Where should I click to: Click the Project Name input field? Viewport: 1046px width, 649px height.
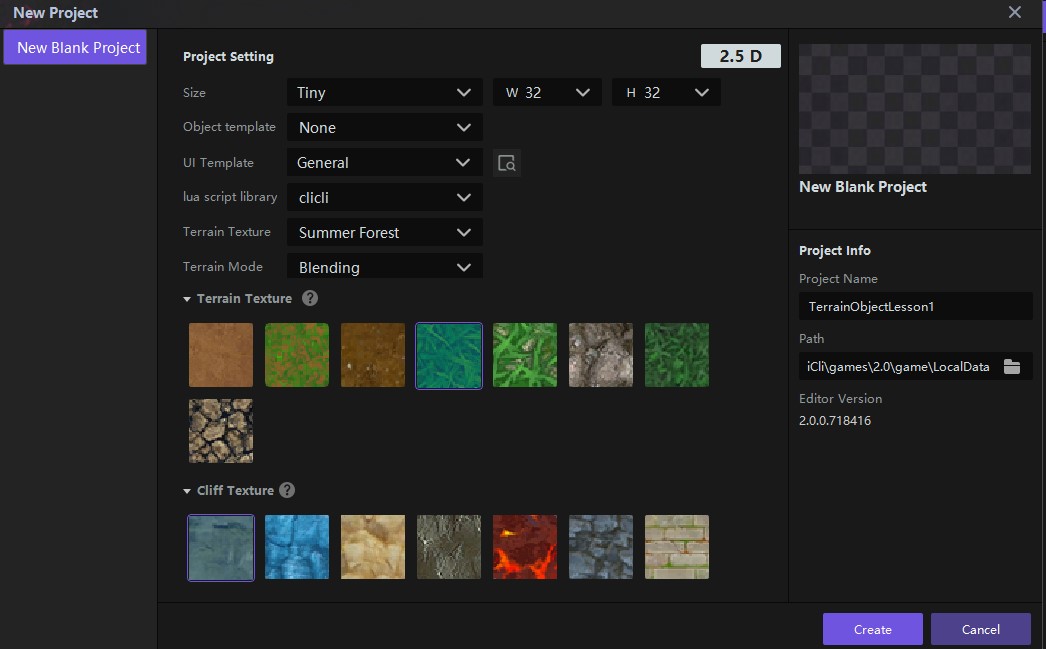click(915, 307)
